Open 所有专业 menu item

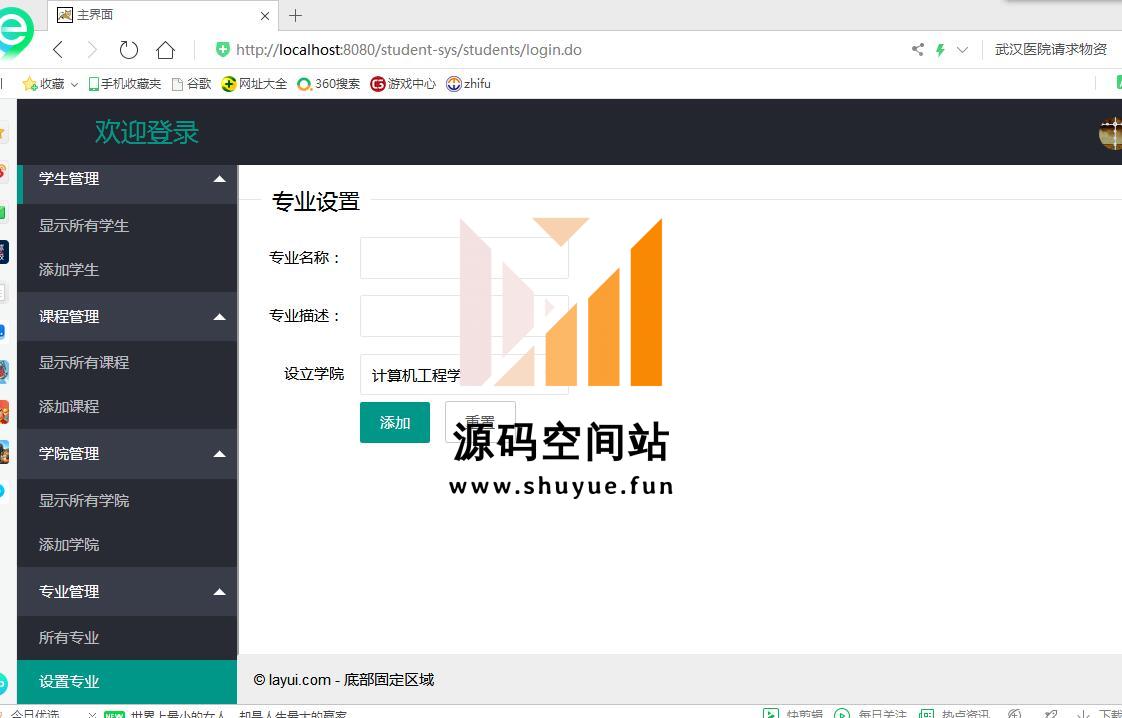pyautogui.click(x=127, y=637)
